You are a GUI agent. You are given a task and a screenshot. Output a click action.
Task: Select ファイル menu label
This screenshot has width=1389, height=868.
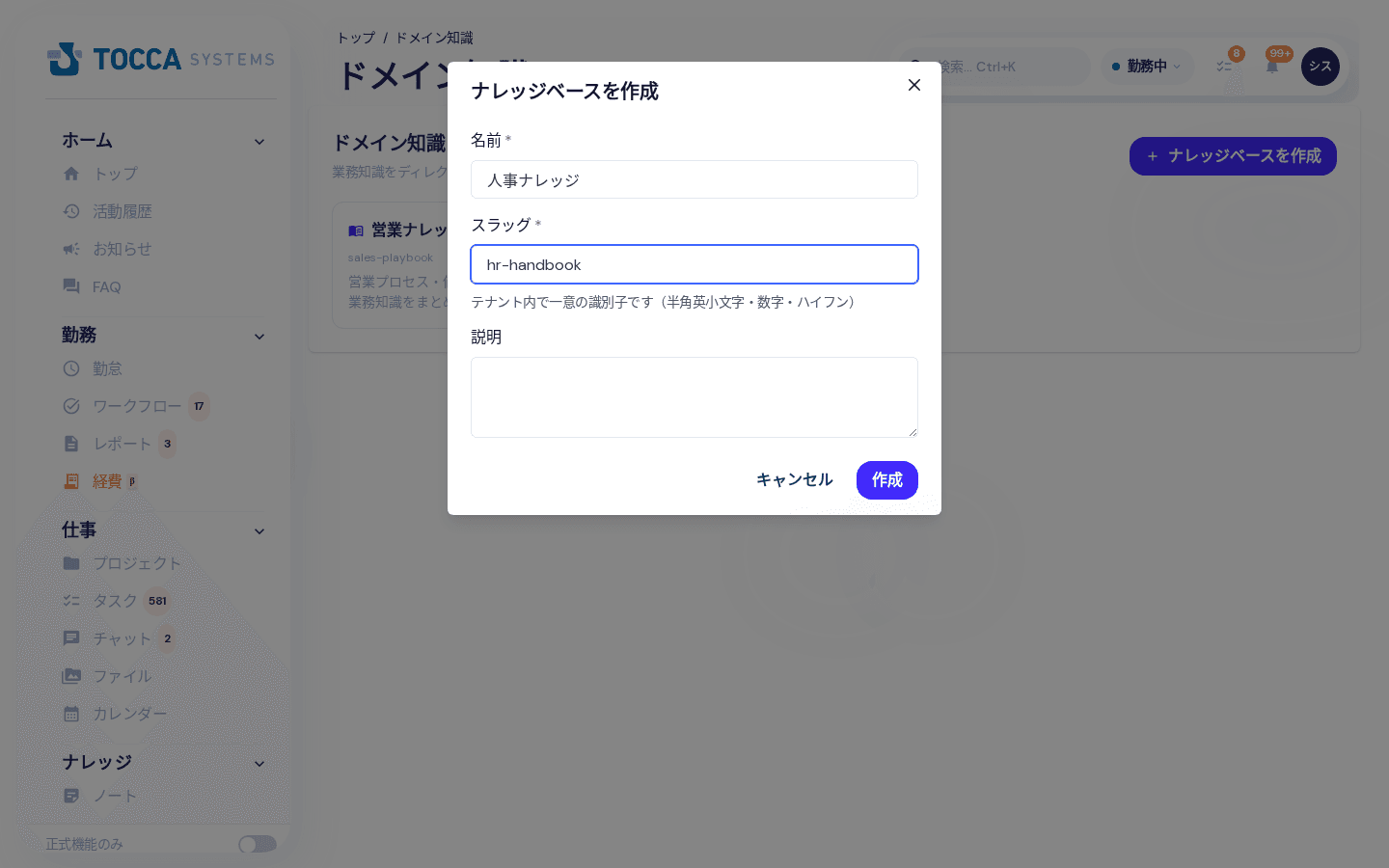[123, 676]
